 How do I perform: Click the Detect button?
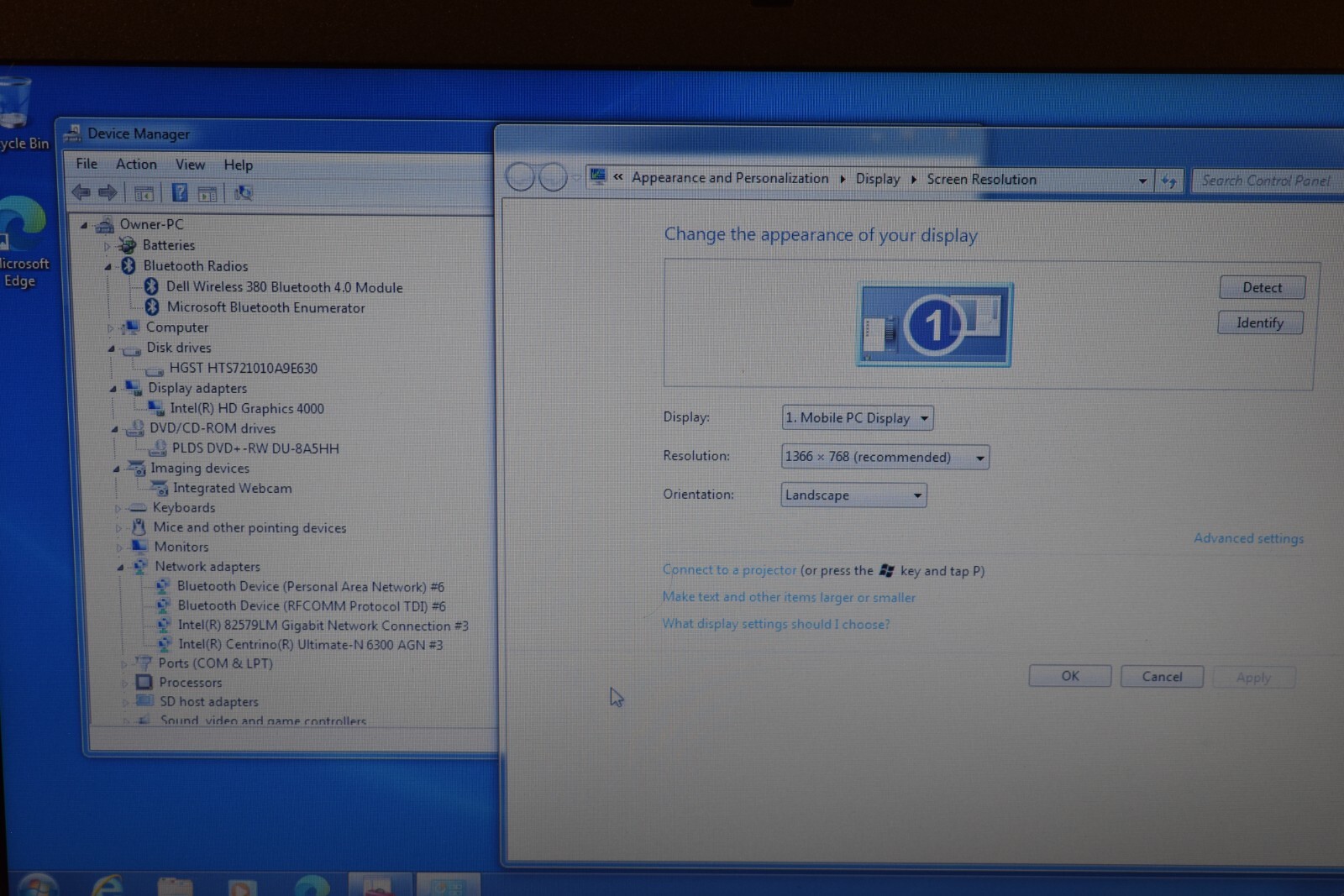(1262, 287)
